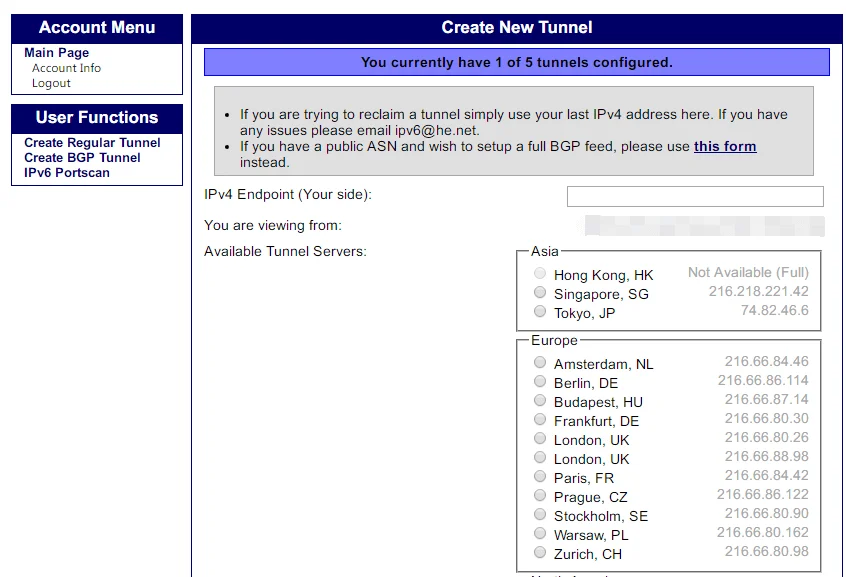Open the IPv6 Portscan function
The width and height of the screenshot is (846, 577).
(x=67, y=173)
